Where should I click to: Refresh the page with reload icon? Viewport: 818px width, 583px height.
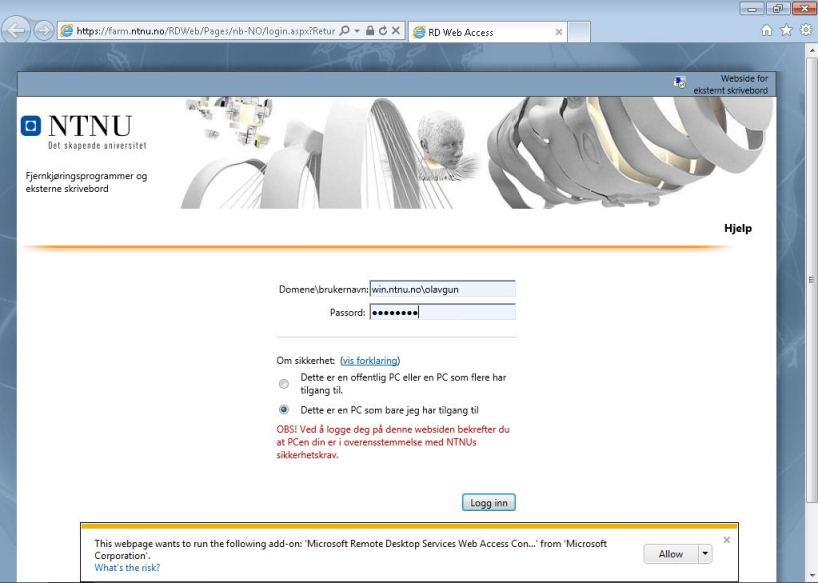[383, 31]
